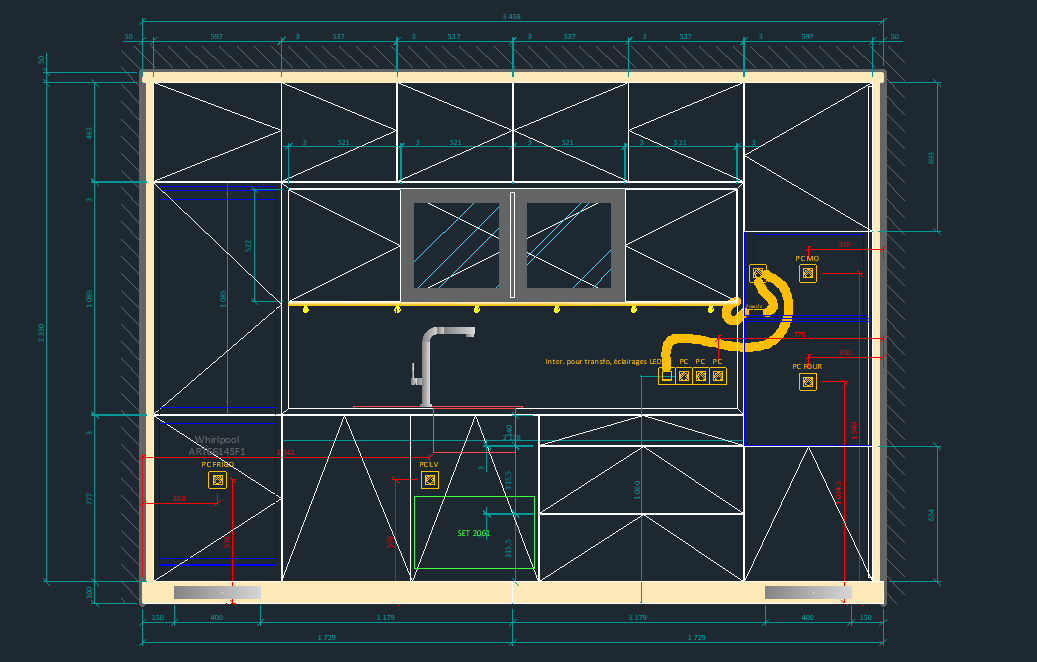Viewport: 1037px width, 662px height.
Task: Click the PC FRIGO outlet symbol
Action: coord(217,480)
